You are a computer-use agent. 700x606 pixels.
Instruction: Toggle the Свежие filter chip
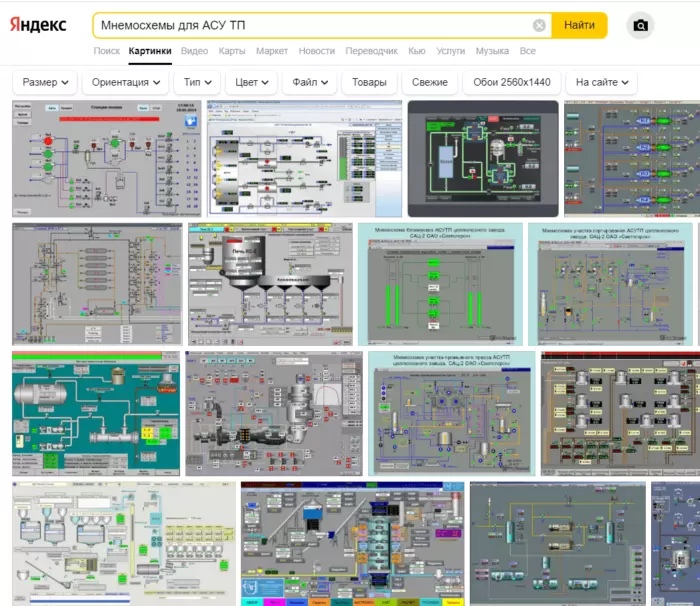(x=429, y=82)
